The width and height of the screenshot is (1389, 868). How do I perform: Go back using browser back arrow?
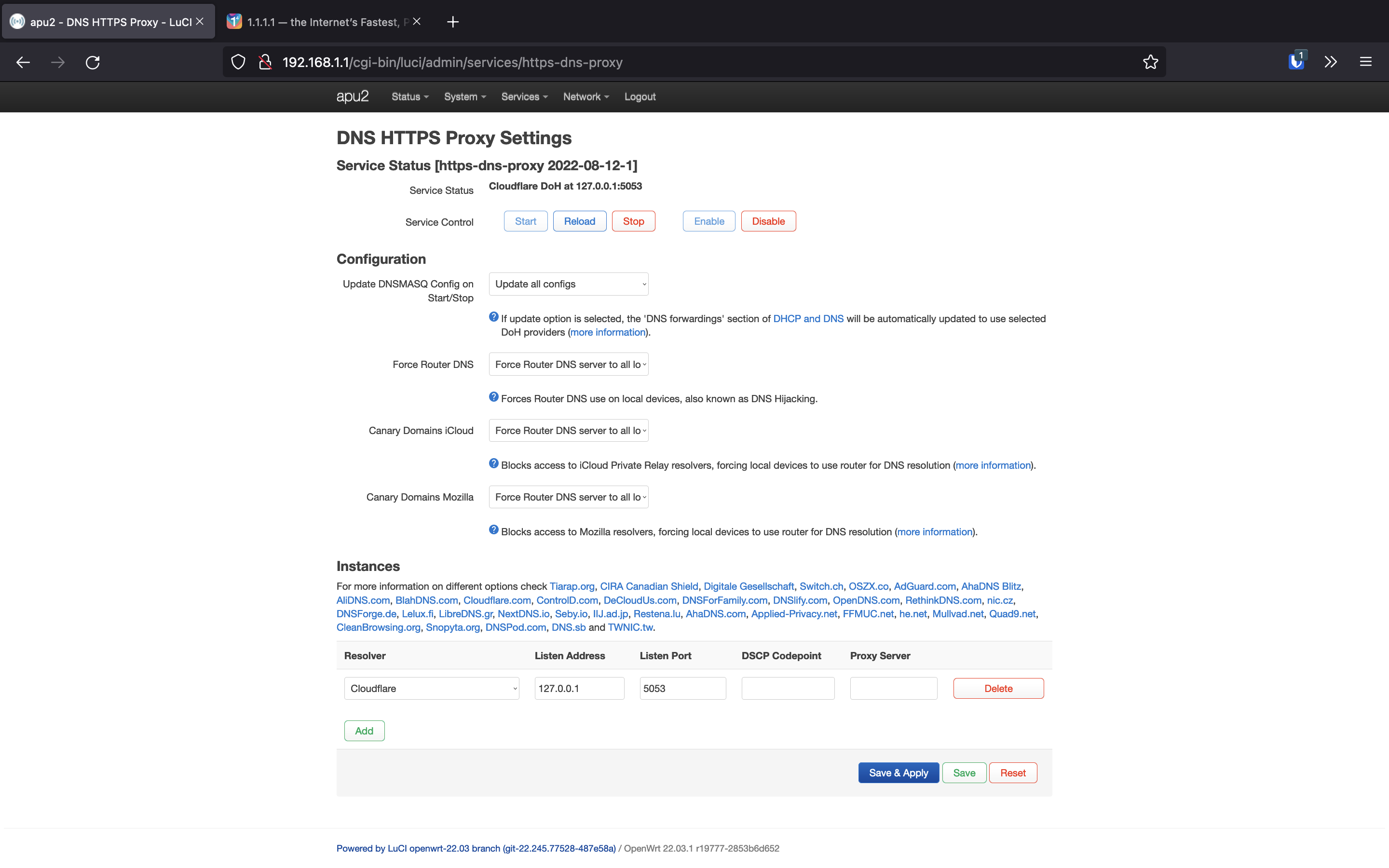[x=23, y=62]
